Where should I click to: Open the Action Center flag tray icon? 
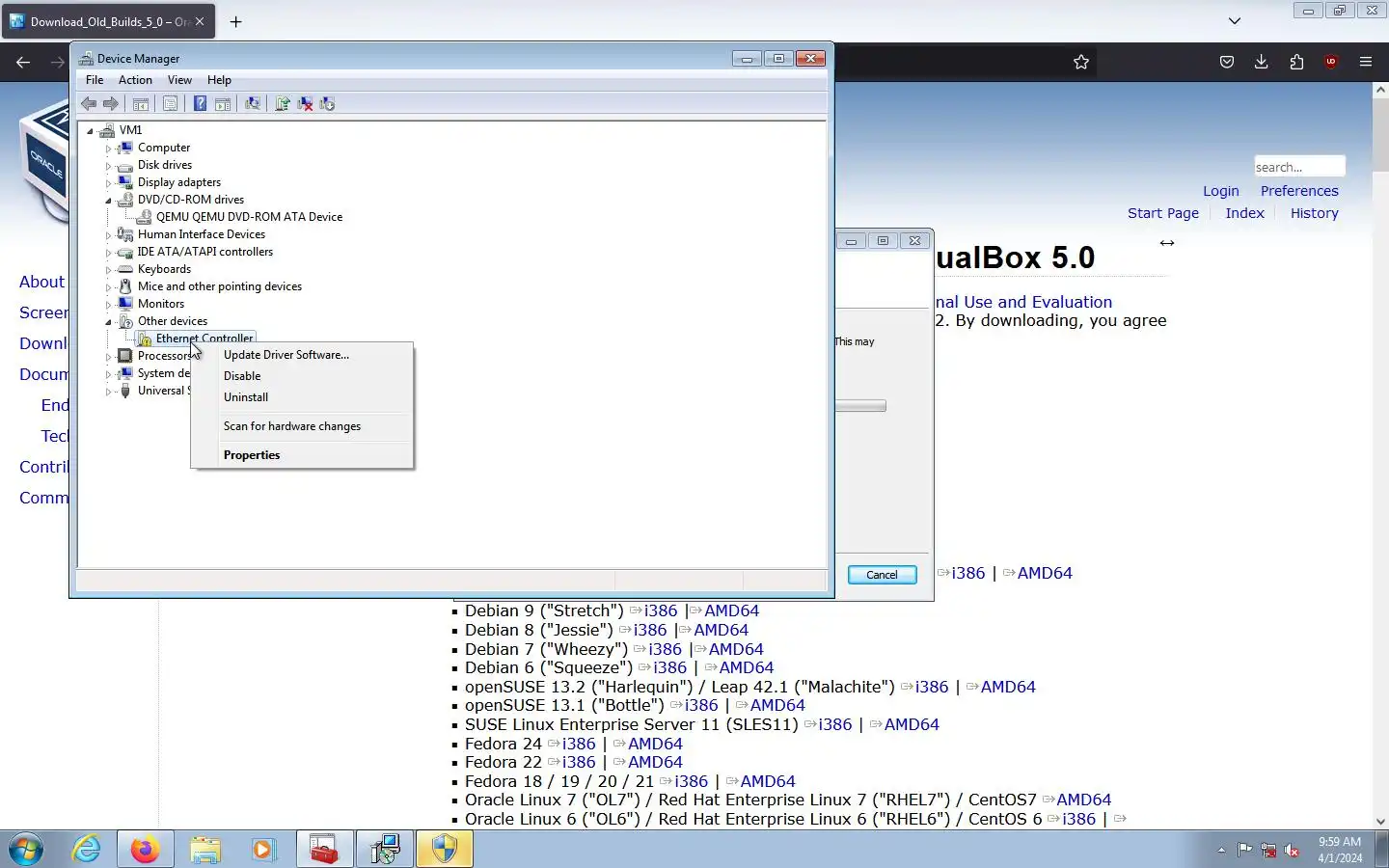tap(1244, 850)
